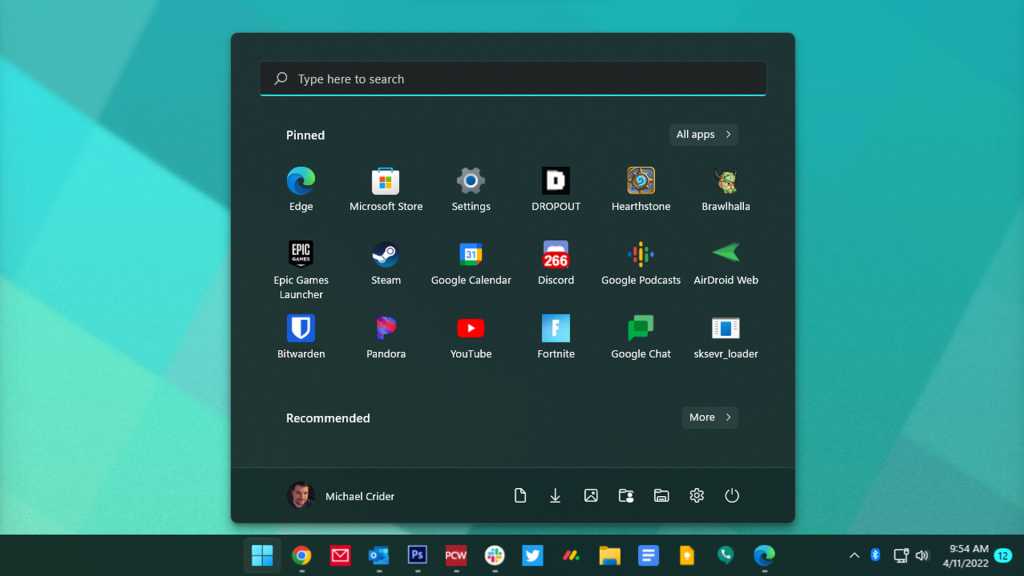Image resolution: width=1024 pixels, height=576 pixels.
Task: Launch sksevr_loader shortcut
Action: 726,336
